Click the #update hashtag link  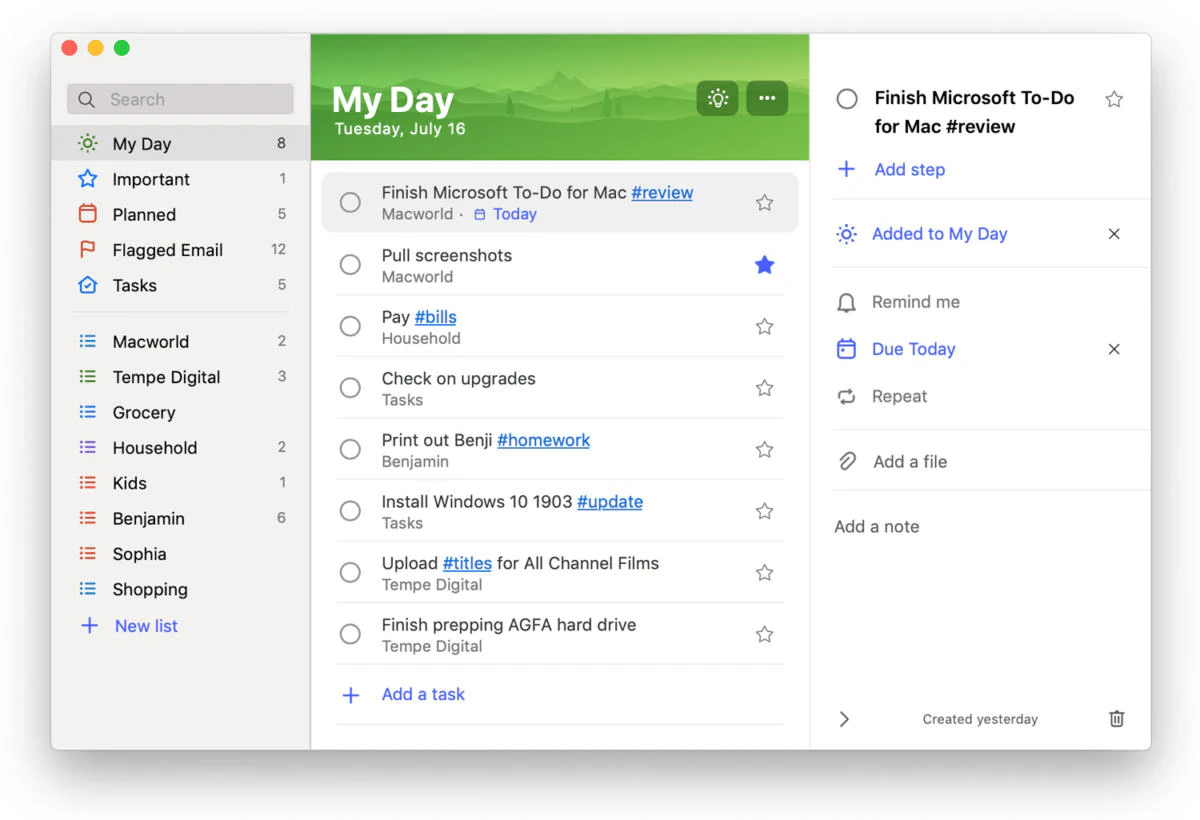[610, 502]
